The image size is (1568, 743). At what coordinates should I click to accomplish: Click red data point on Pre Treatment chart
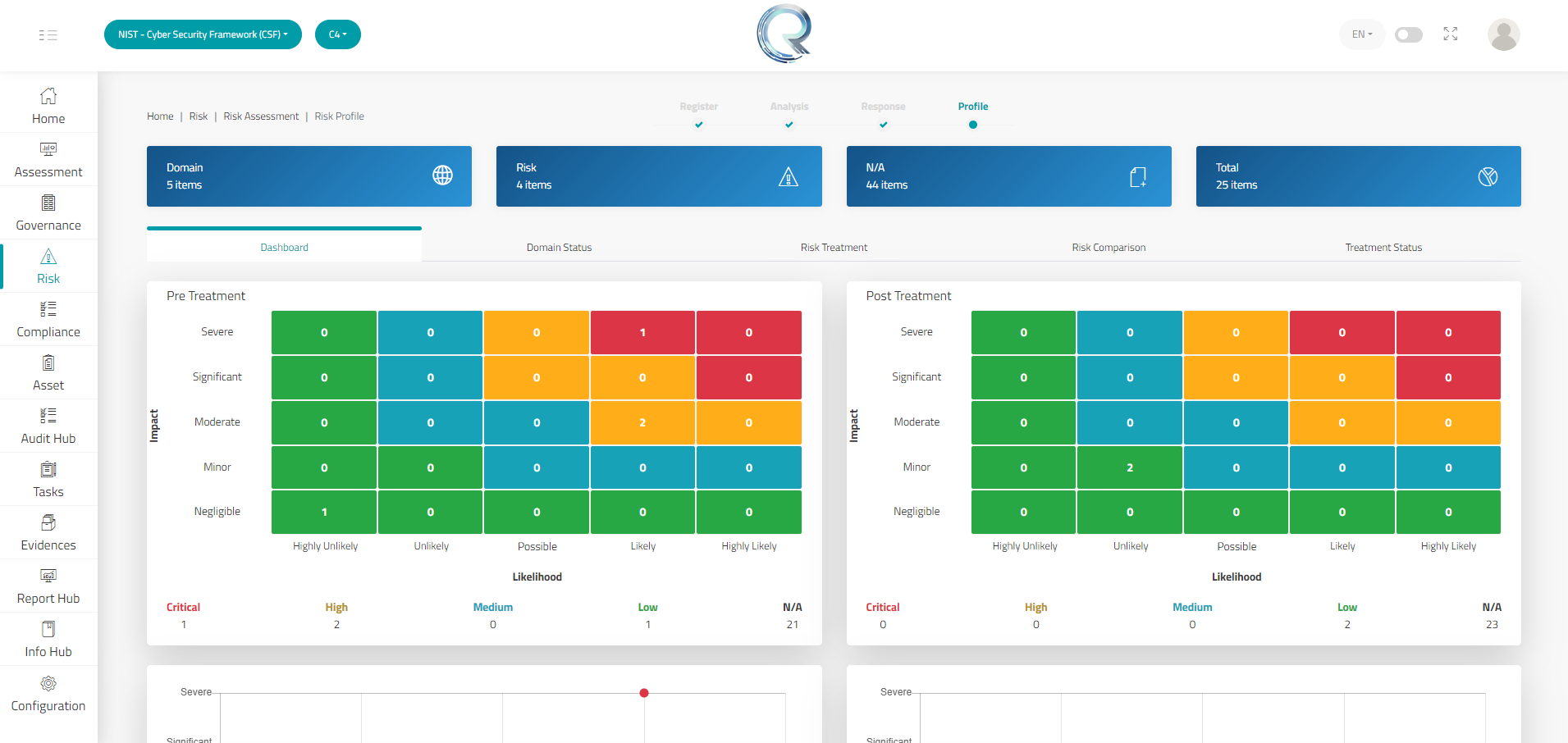tap(644, 693)
